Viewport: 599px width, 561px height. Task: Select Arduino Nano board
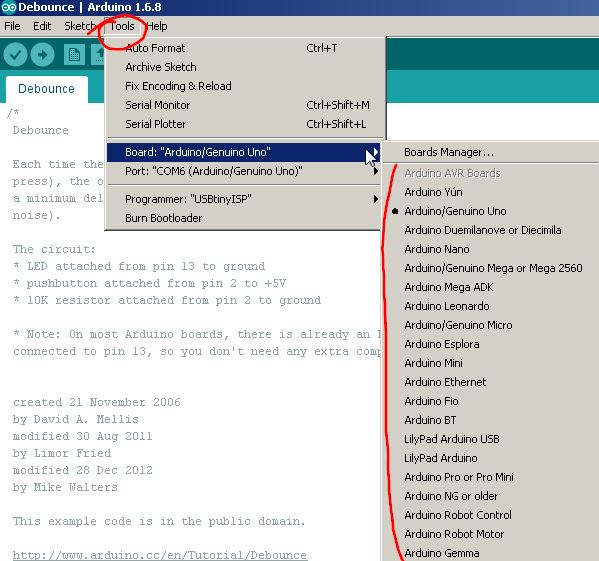[x=491, y=249]
